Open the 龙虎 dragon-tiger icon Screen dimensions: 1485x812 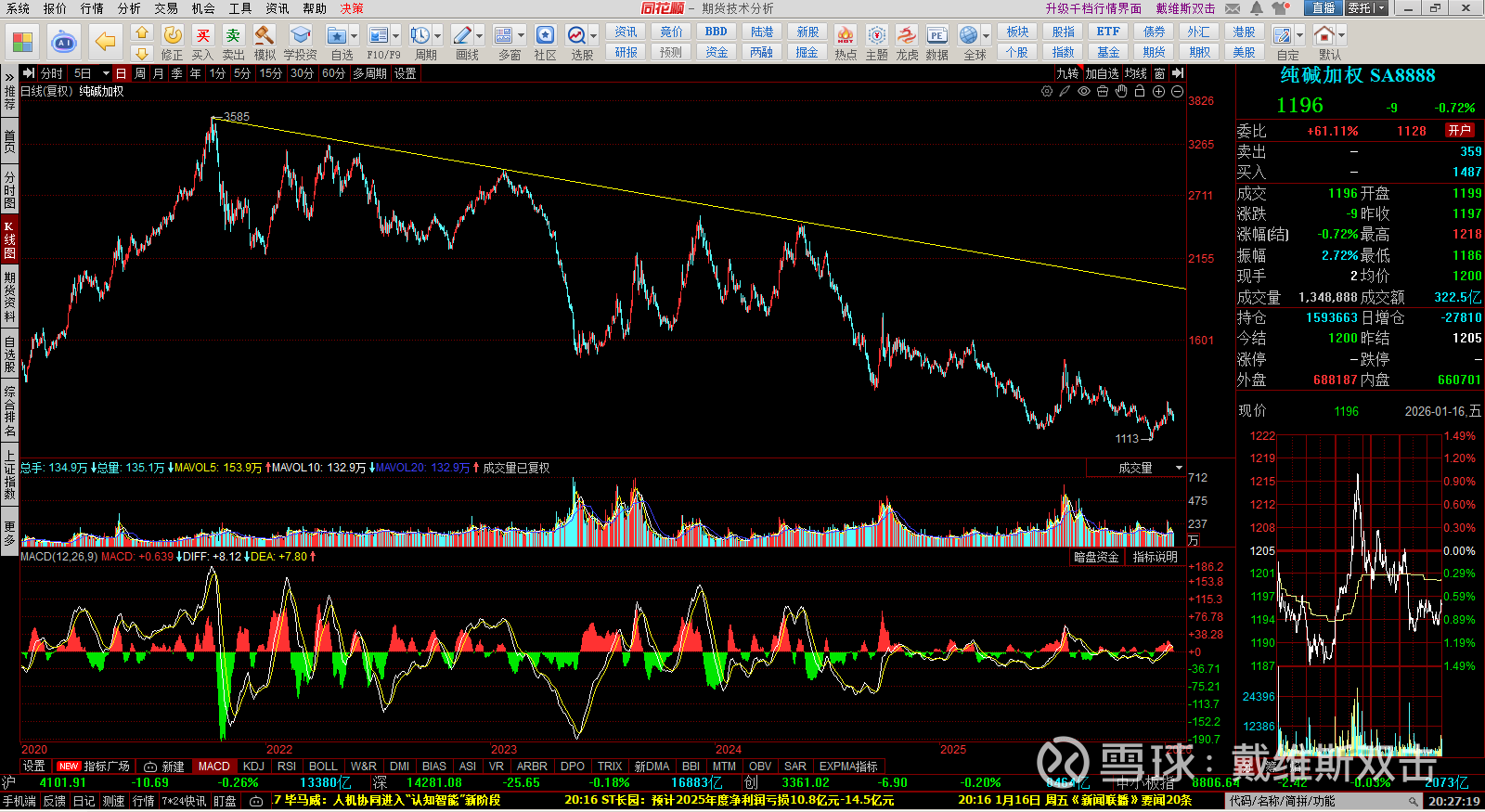[907, 35]
